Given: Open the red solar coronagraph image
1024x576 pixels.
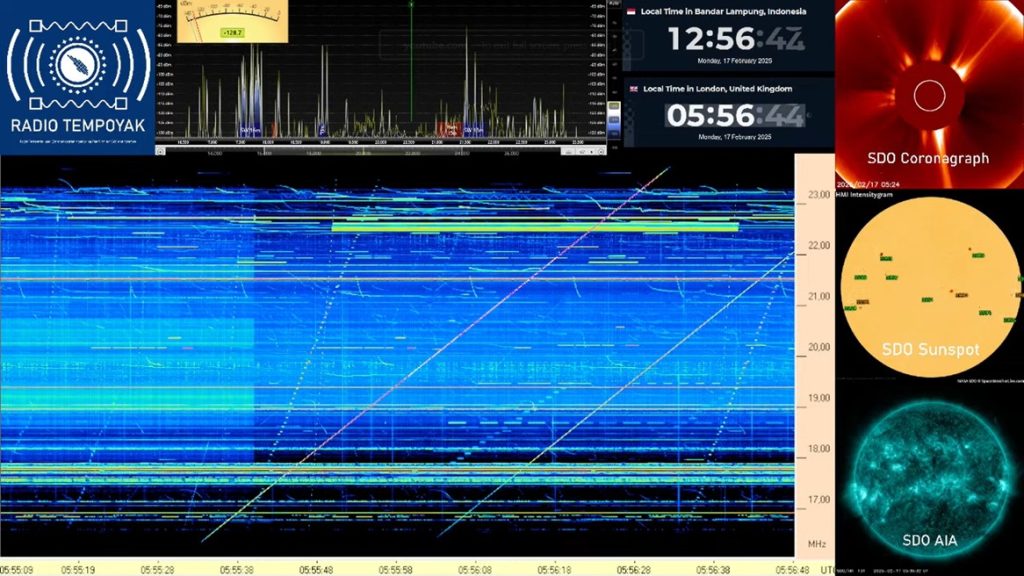Looking at the screenshot, I should tap(929, 93).
